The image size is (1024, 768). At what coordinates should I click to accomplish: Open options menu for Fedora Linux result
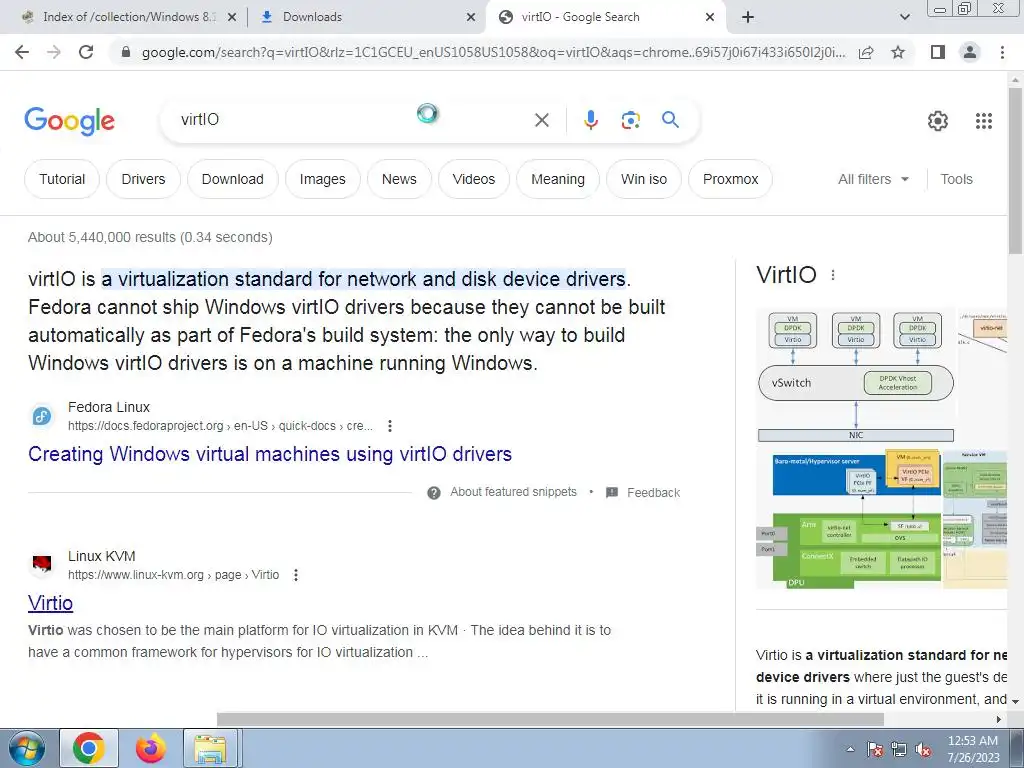coord(390,426)
